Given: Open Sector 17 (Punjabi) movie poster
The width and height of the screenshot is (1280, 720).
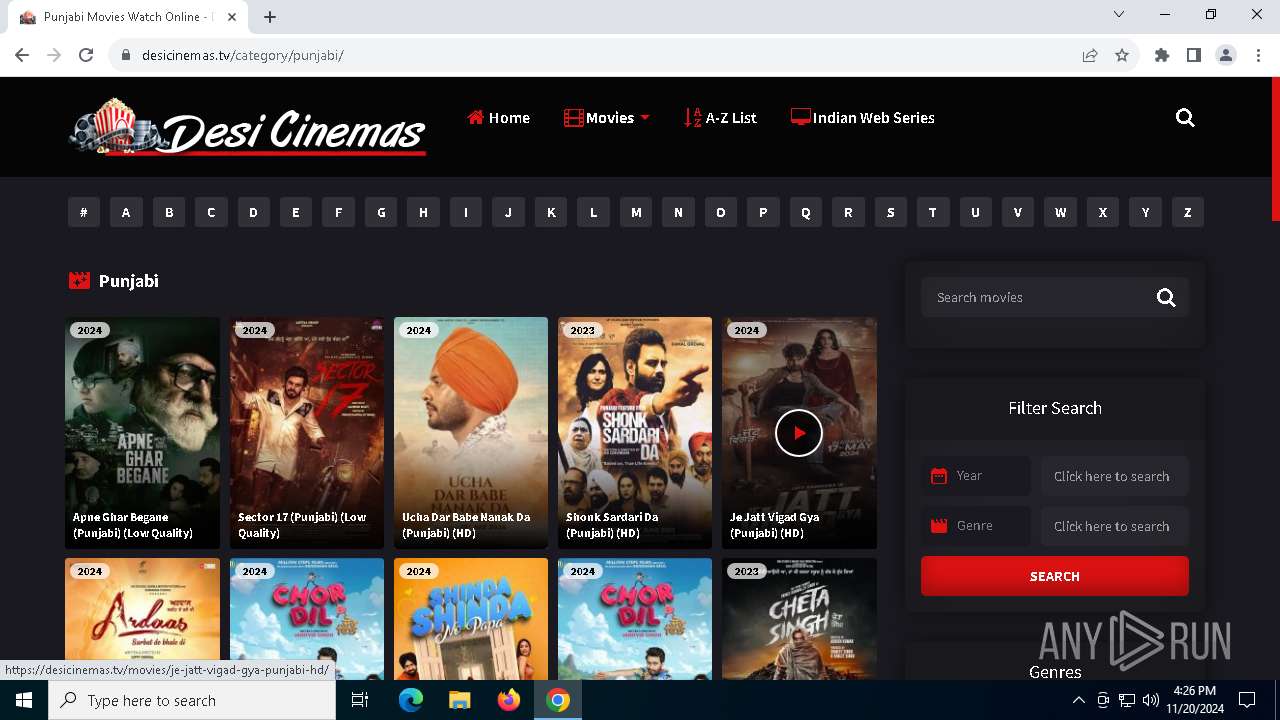Looking at the screenshot, I should click(307, 433).
